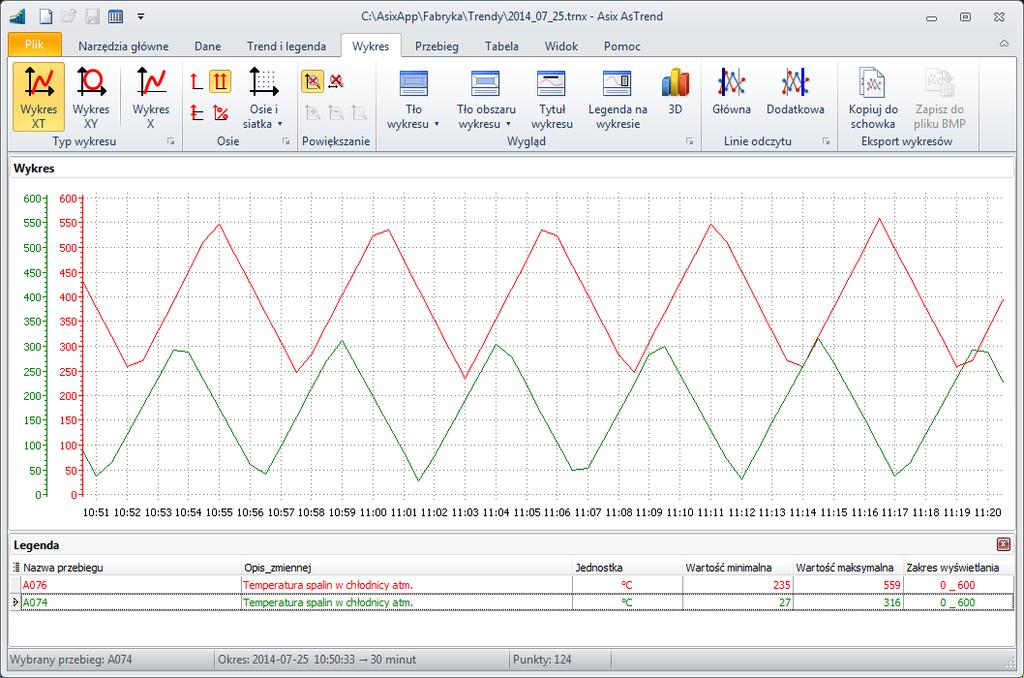Go to the Trend i legenda tab
1024x678 pixels.
pyautogui.click(x=286, y=46)
